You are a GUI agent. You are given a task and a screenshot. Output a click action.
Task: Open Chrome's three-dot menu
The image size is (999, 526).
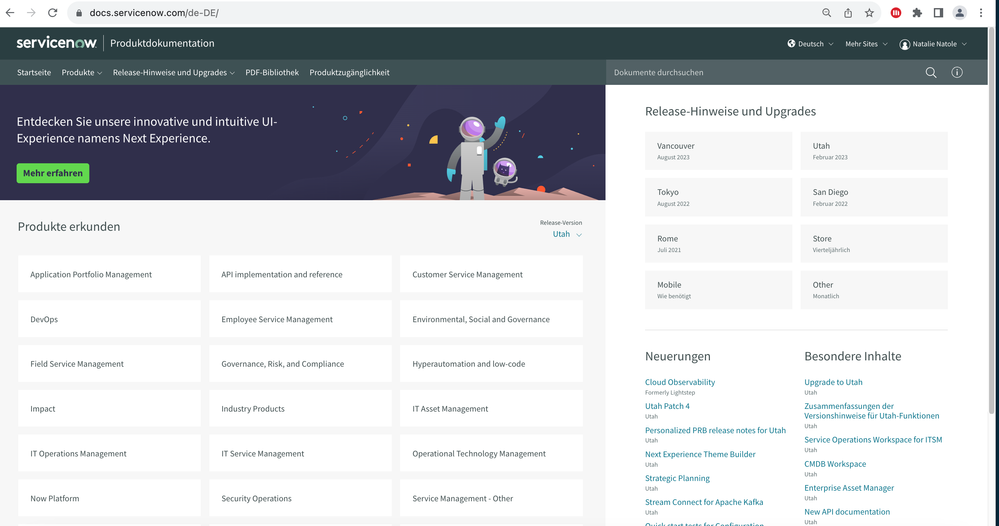981,13
